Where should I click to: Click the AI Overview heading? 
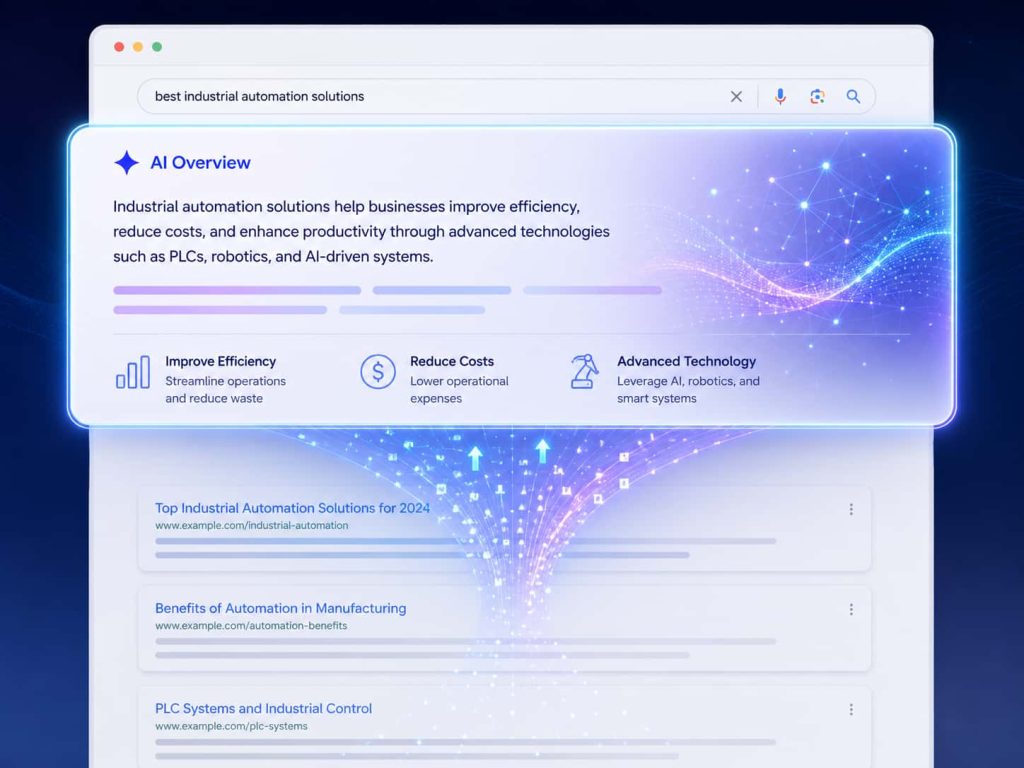pyautogui.click(x=200, y=163)
